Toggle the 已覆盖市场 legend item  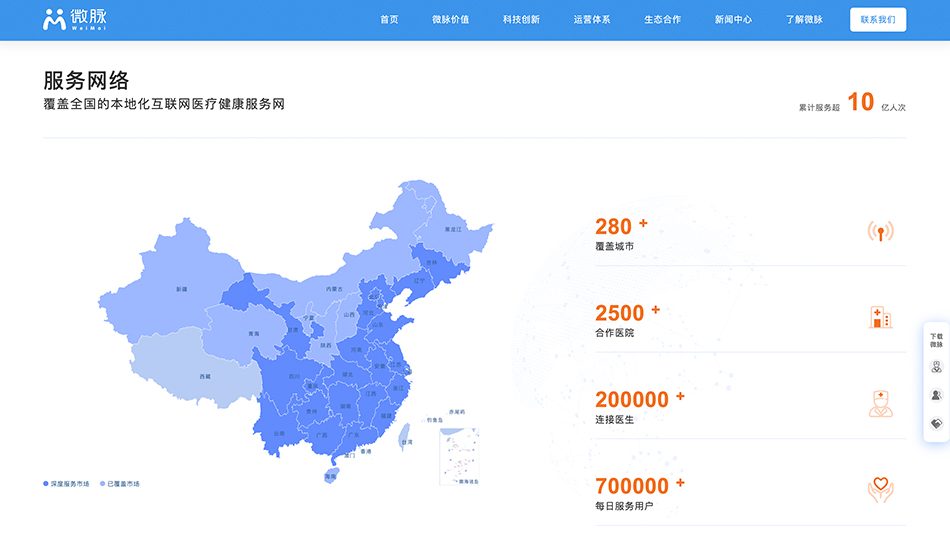click(x=120, y=484)
